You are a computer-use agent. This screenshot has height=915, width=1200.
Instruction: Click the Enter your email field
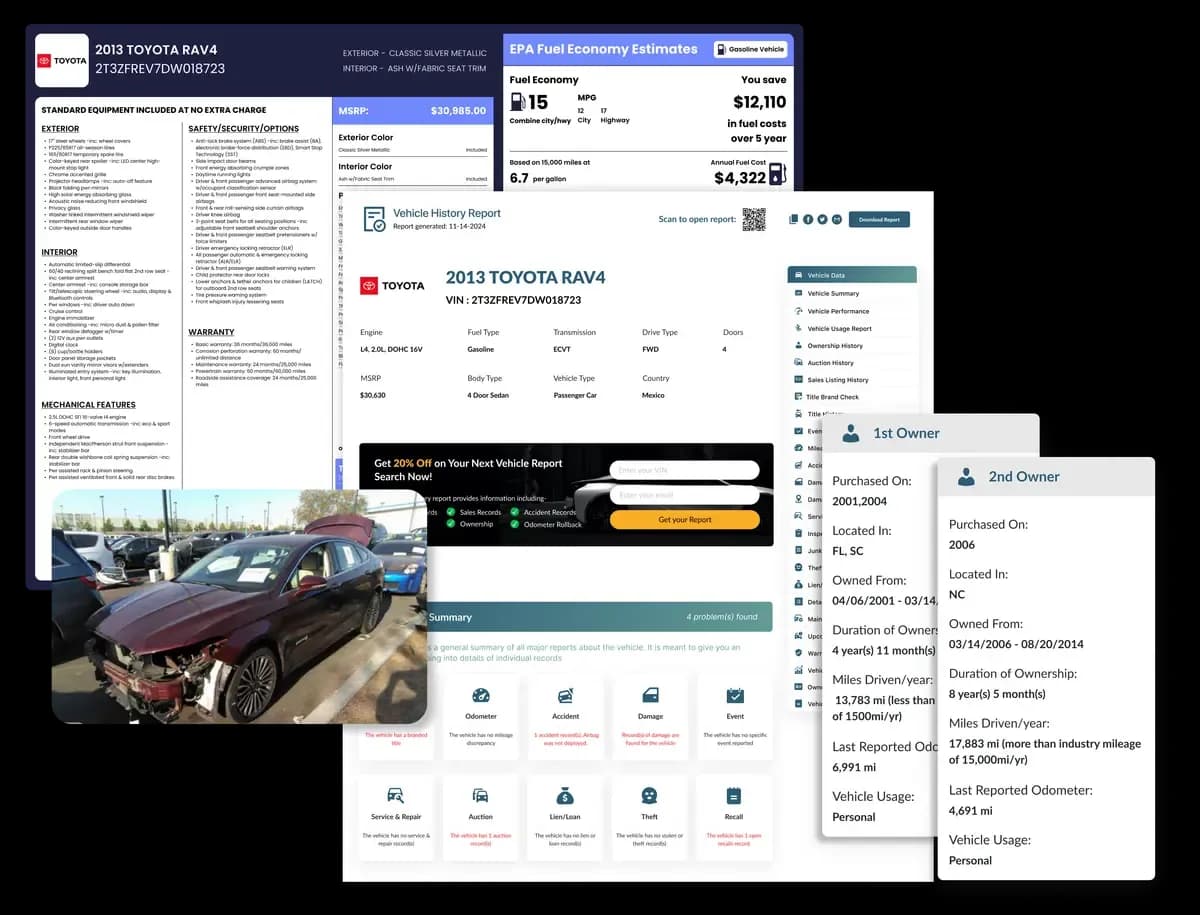tap(685, 495)
